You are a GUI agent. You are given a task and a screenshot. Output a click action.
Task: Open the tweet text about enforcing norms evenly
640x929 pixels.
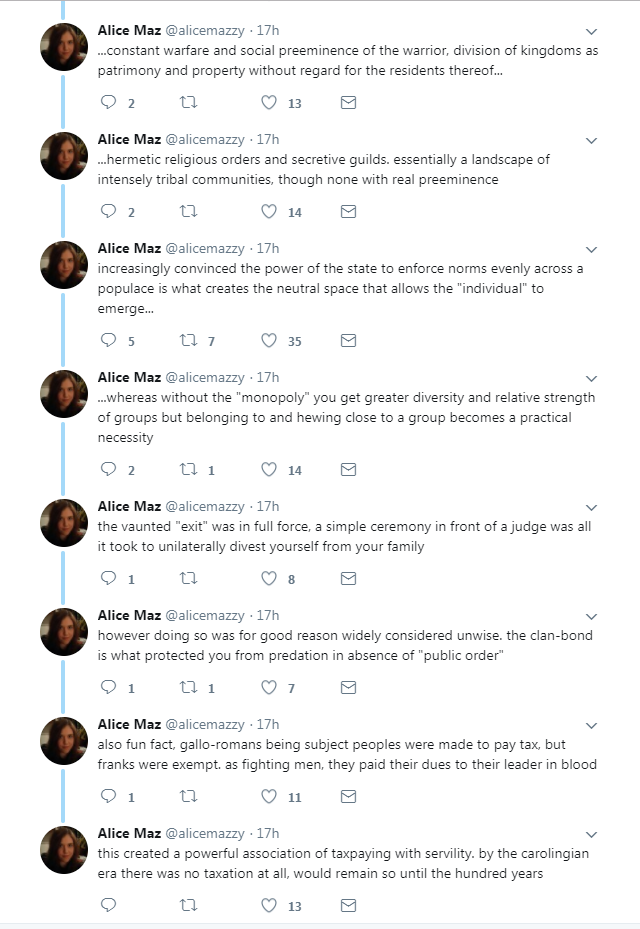[x=340, y=288]
